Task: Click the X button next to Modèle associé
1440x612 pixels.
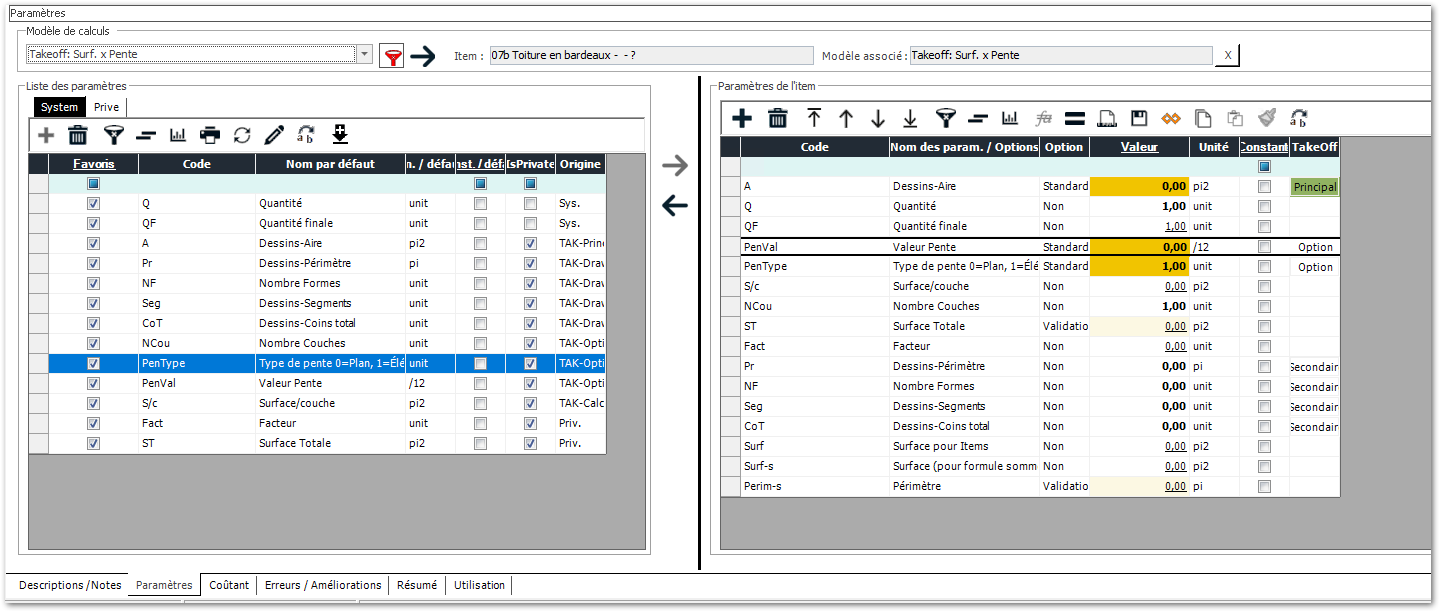Action: 1227,55
